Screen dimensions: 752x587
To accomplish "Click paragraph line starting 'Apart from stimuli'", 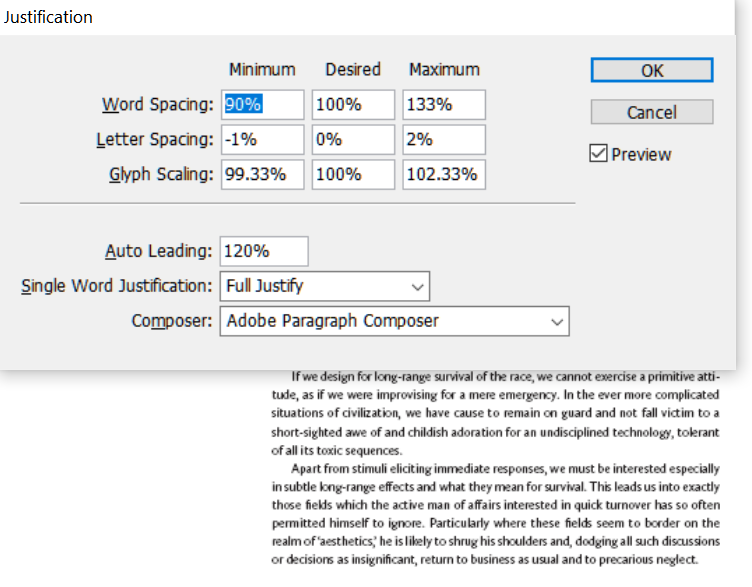I will (505, 469).
